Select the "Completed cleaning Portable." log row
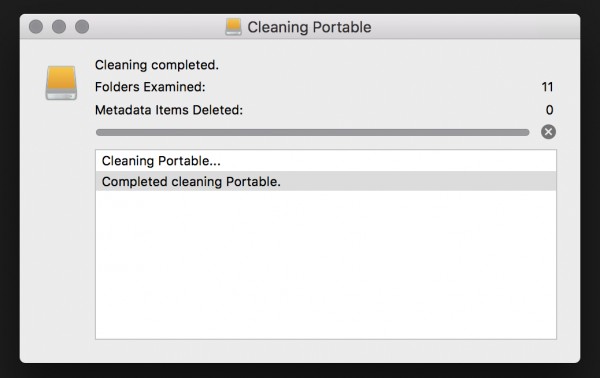600x378 pixels. [326, 181]
